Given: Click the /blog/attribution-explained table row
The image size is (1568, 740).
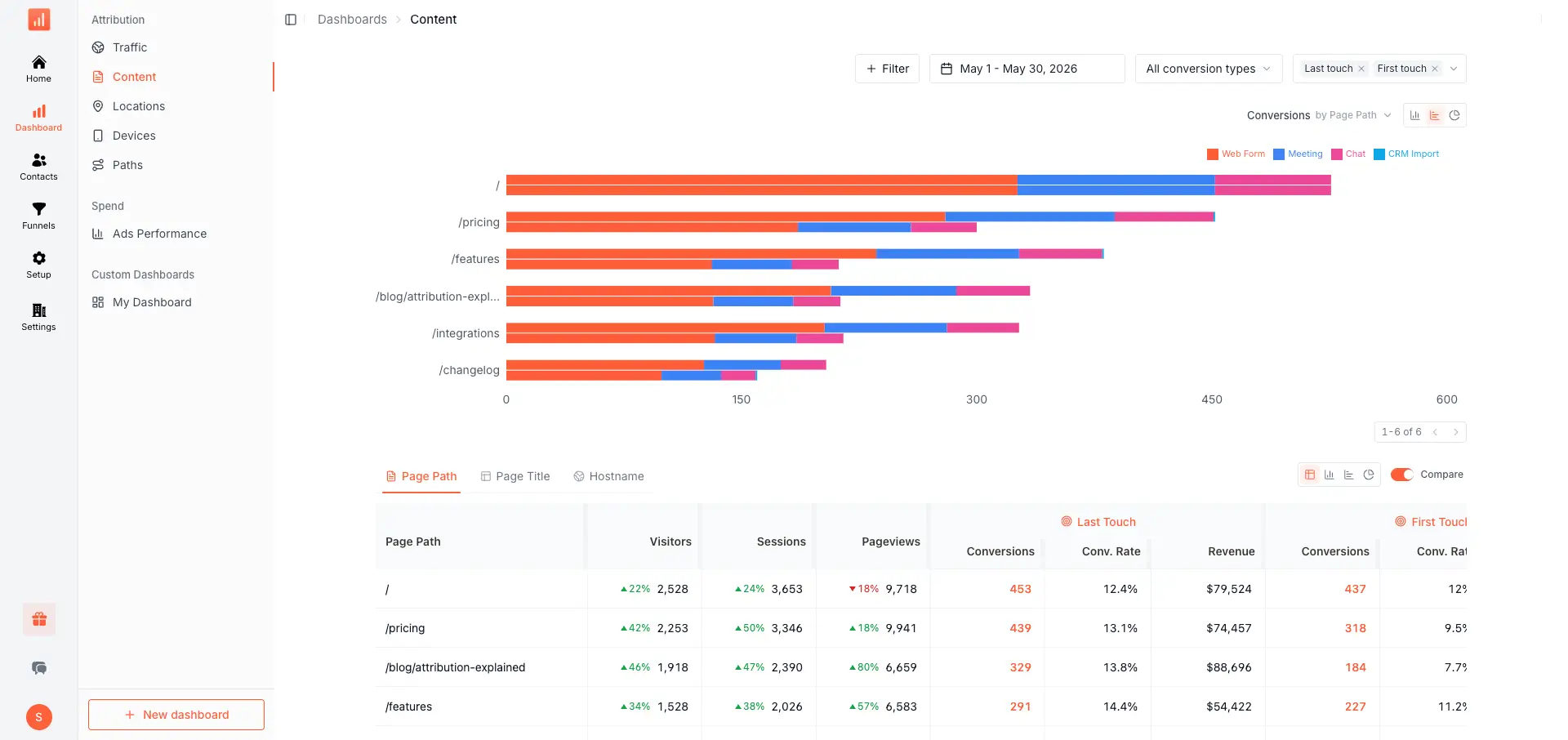Looking at the screenshot, I should (921, 667).
